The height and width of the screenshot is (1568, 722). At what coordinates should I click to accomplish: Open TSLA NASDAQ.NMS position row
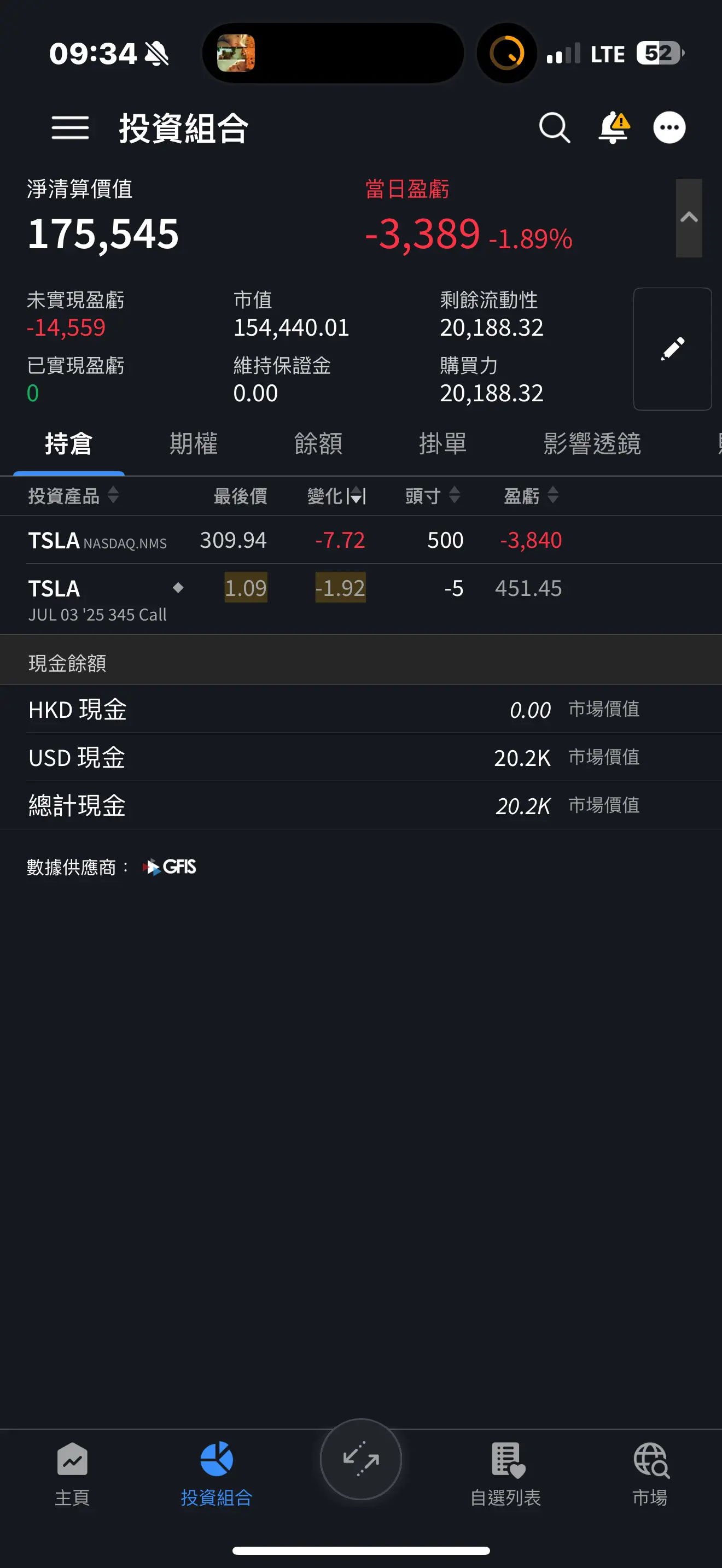tap(361, 540)
